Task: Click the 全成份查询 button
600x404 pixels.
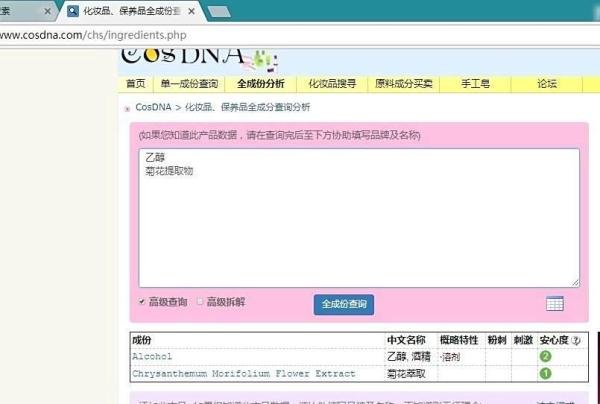Action: [344, 305]
